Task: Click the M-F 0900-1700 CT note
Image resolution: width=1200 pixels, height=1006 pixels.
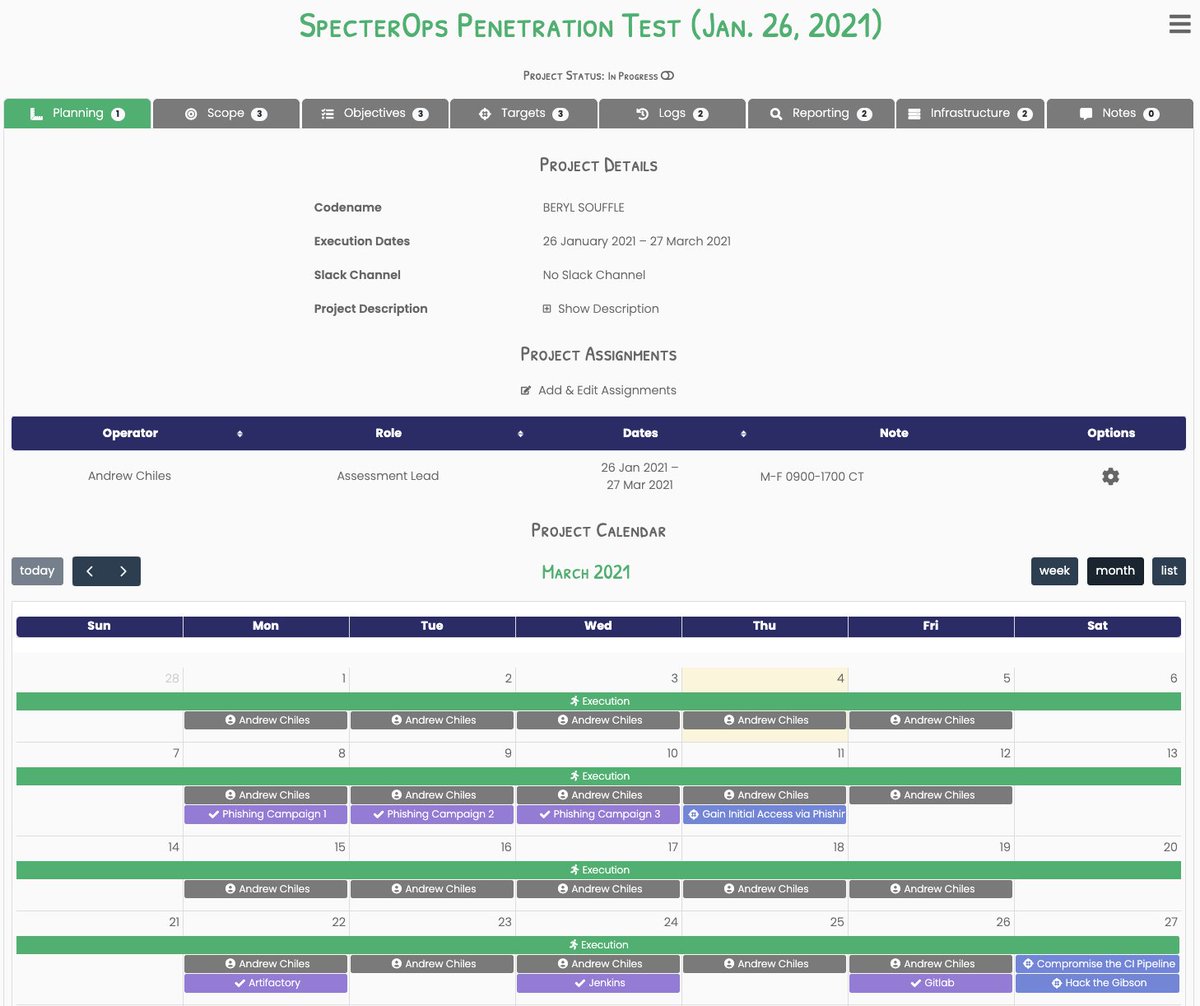Action: pyautogui.click(x=812, y=477)
